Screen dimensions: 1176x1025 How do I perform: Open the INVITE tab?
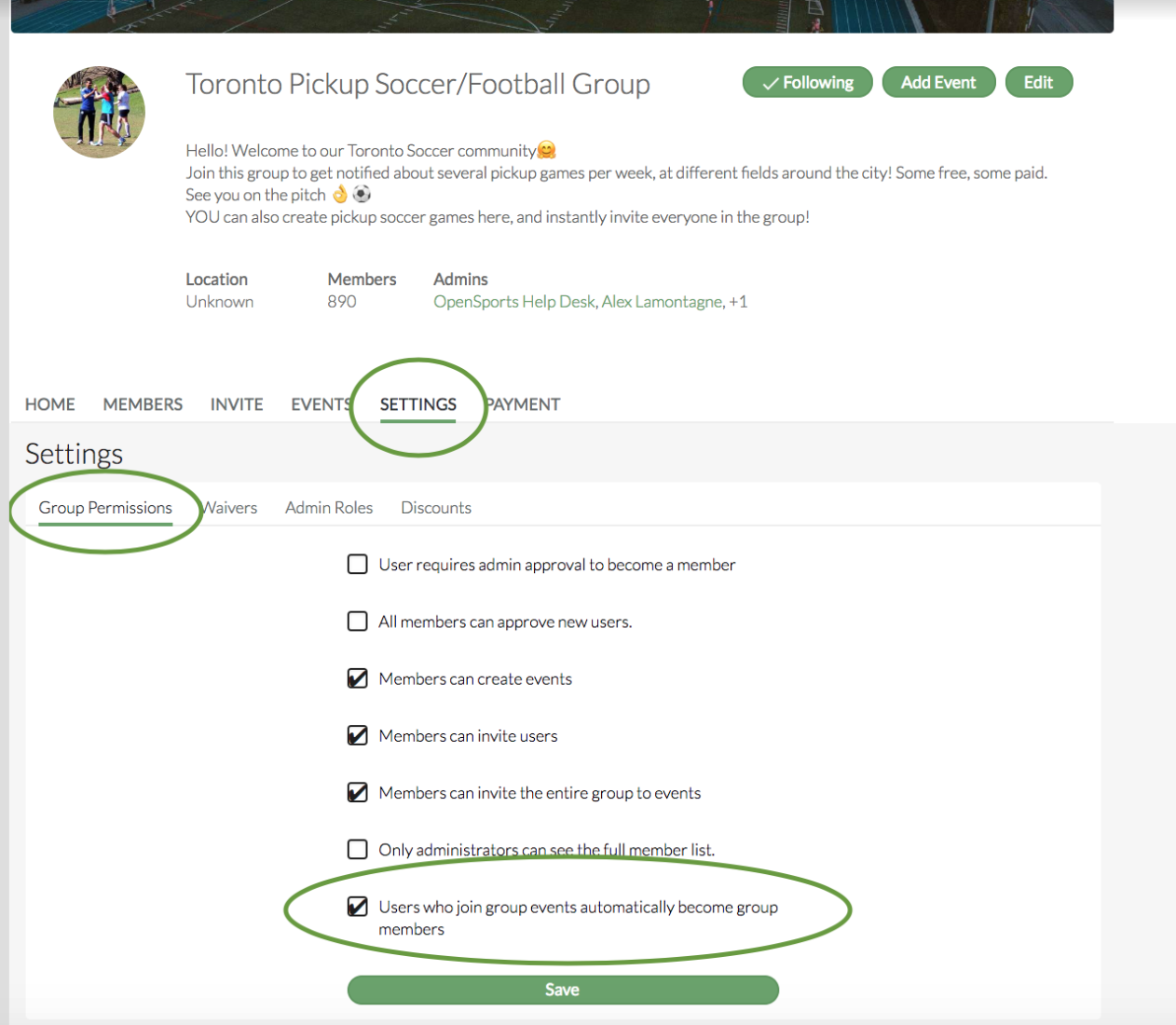[237, 404]
